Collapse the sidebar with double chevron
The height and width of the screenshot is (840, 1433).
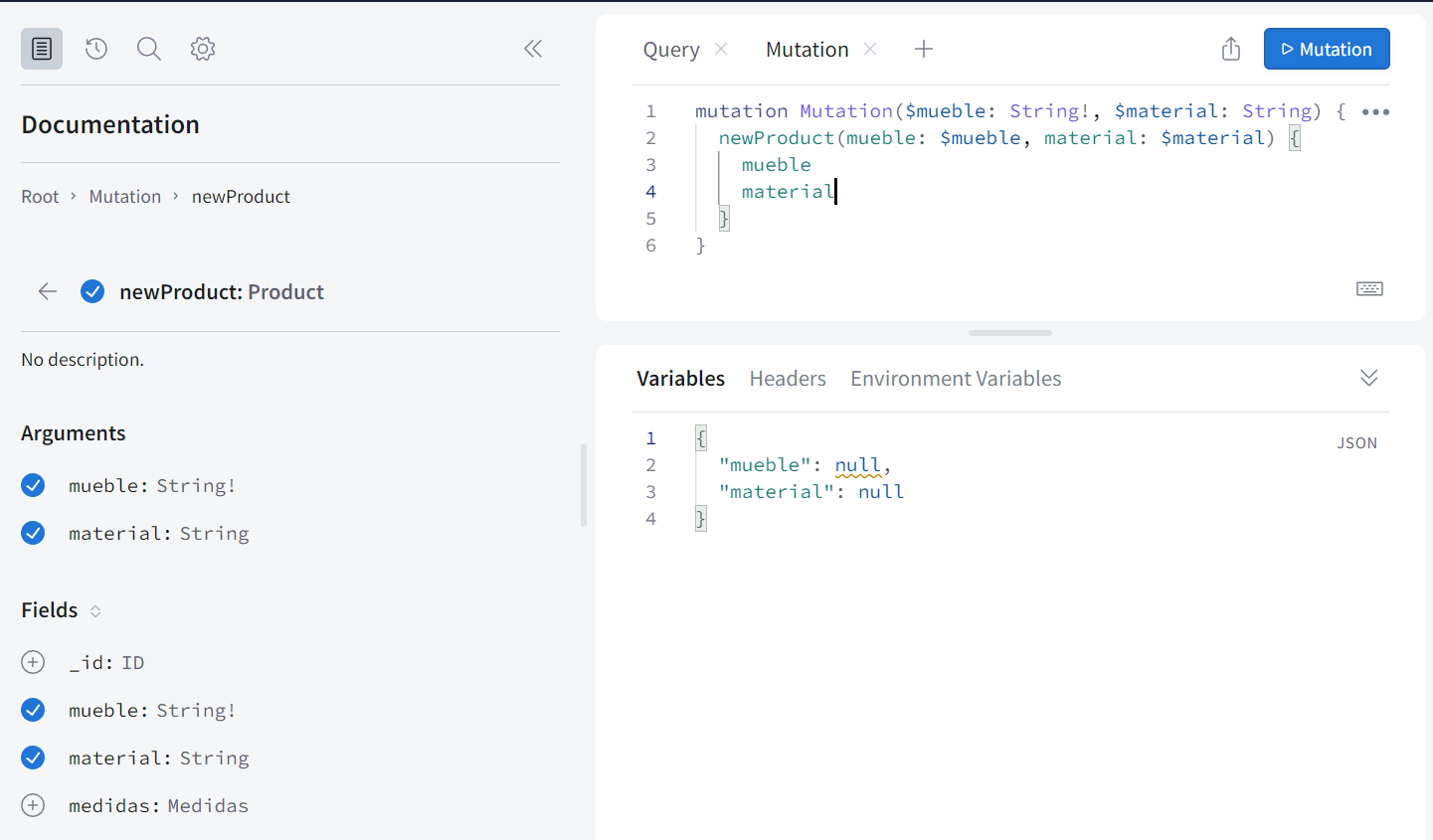[x=533, y=49]
